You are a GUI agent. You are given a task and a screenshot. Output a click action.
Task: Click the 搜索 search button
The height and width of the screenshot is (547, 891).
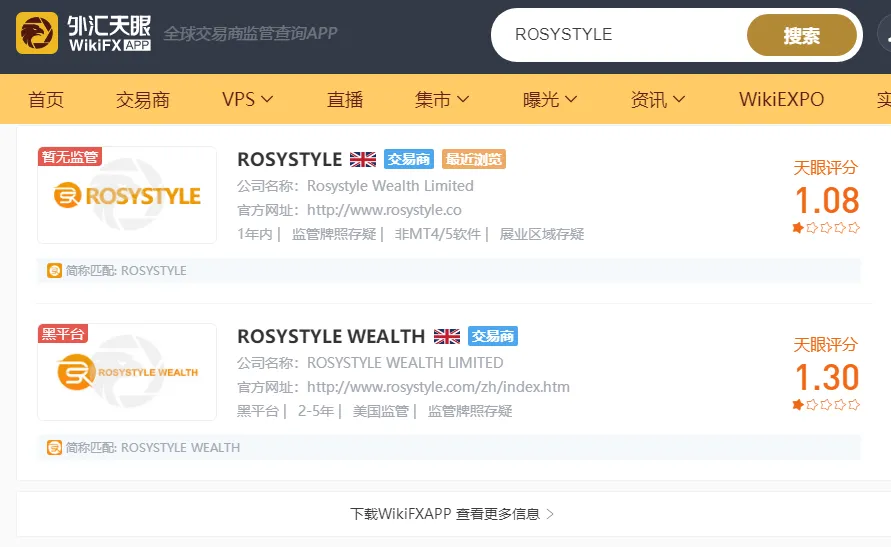[x=802, y=35]
